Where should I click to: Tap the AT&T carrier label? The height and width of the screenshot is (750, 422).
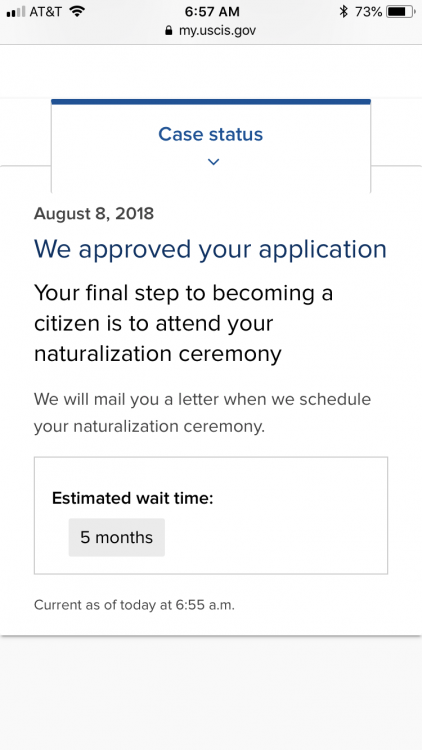pyautogui.click(x=45, y=11)
